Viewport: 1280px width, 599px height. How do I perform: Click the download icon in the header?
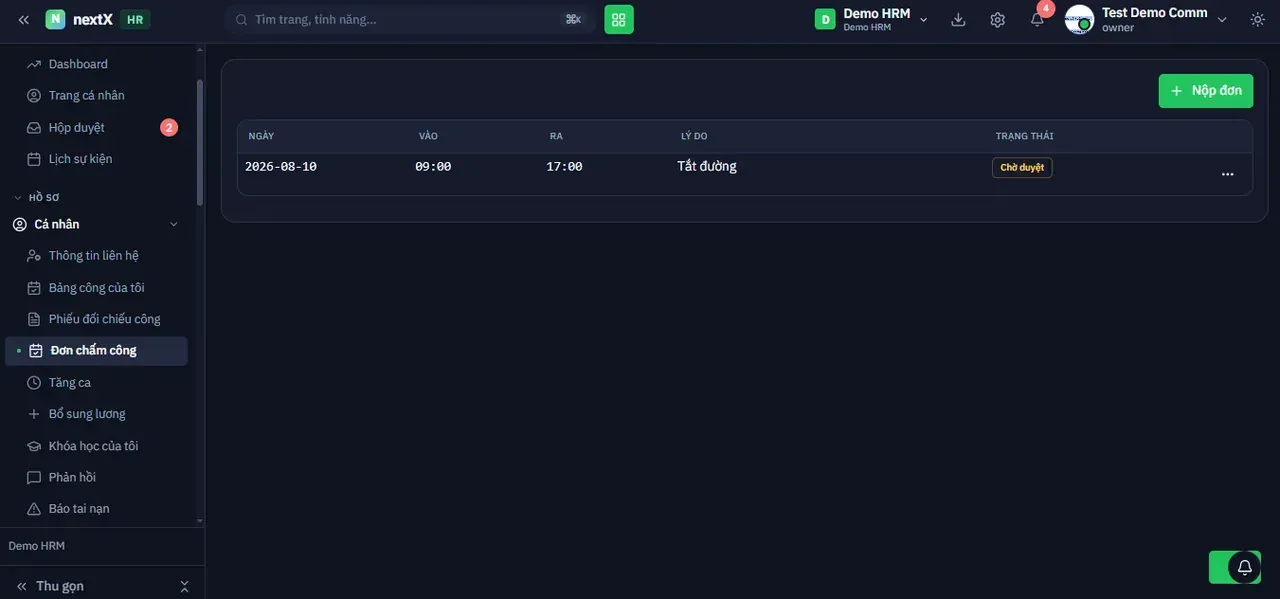click(x=958, y=20)
